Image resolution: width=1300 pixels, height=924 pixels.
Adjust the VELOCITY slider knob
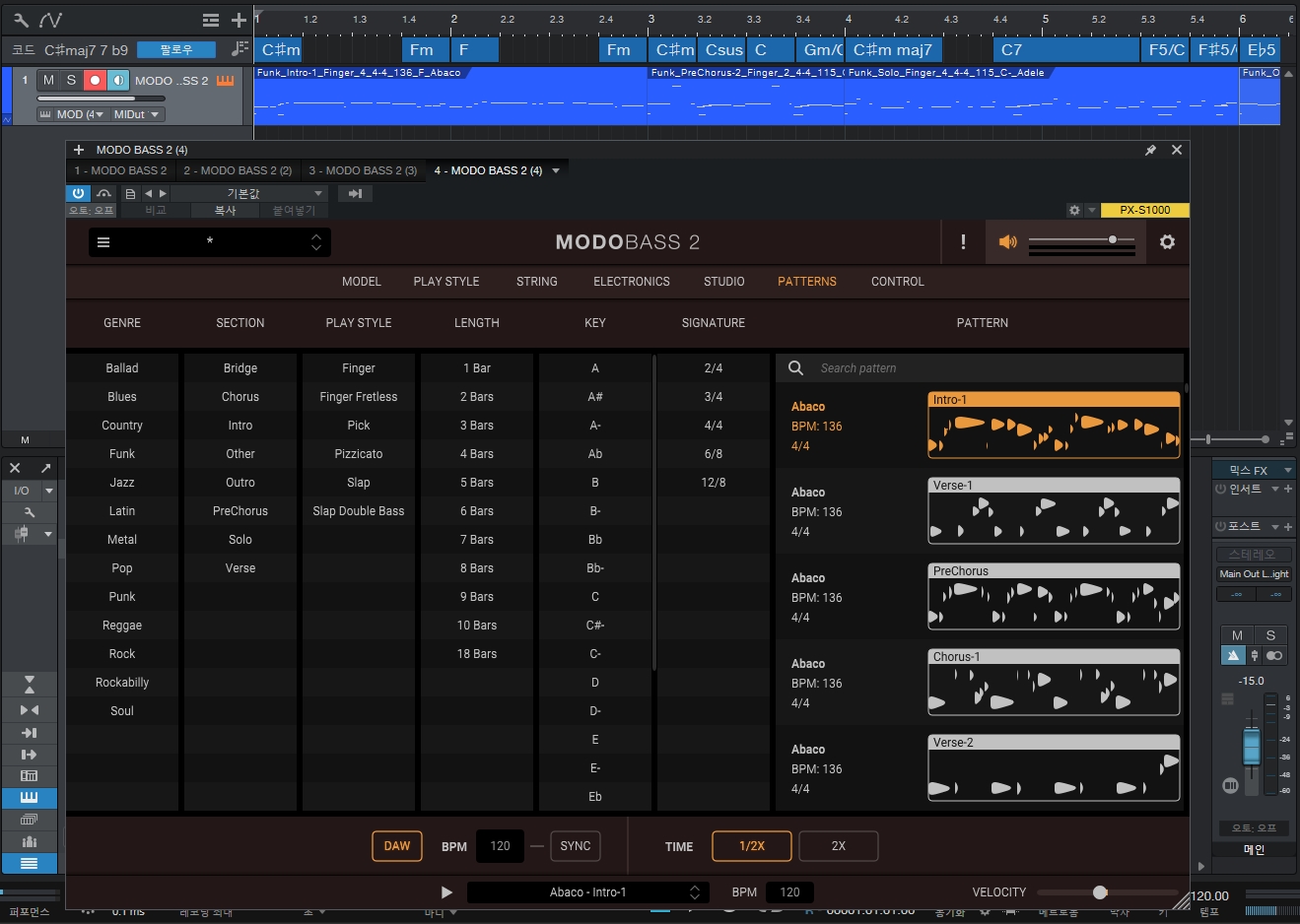(x=1100, y=892)
